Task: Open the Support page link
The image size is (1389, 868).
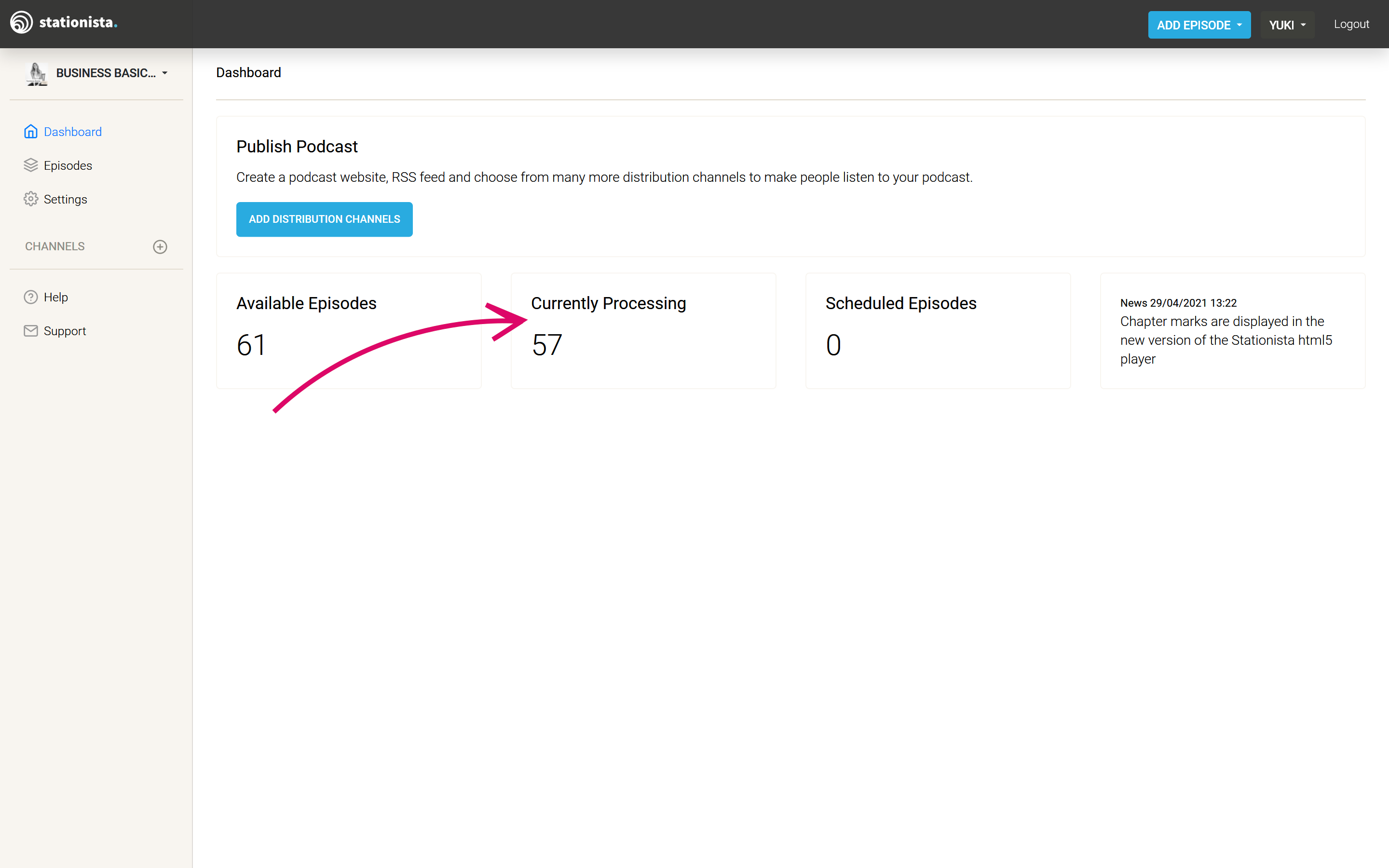Action: pos(65,331)
